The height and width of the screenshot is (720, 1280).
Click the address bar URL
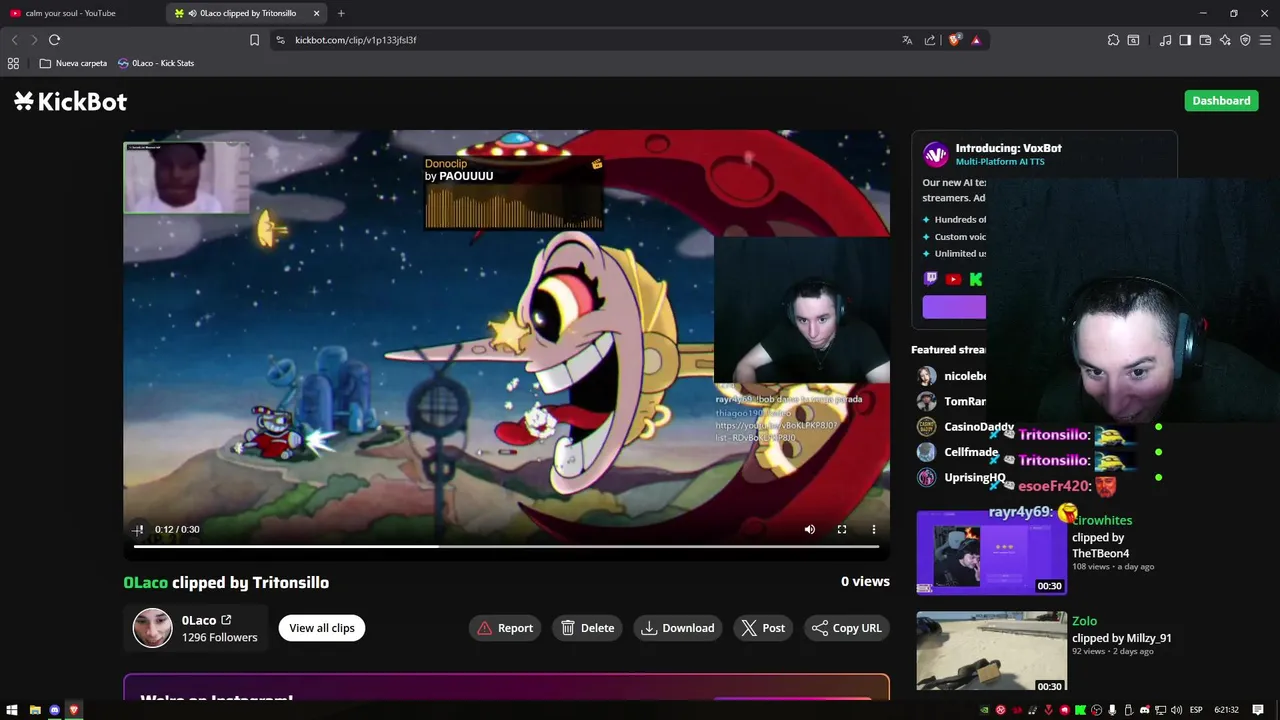pyautogui.click(x=356, y=40)
